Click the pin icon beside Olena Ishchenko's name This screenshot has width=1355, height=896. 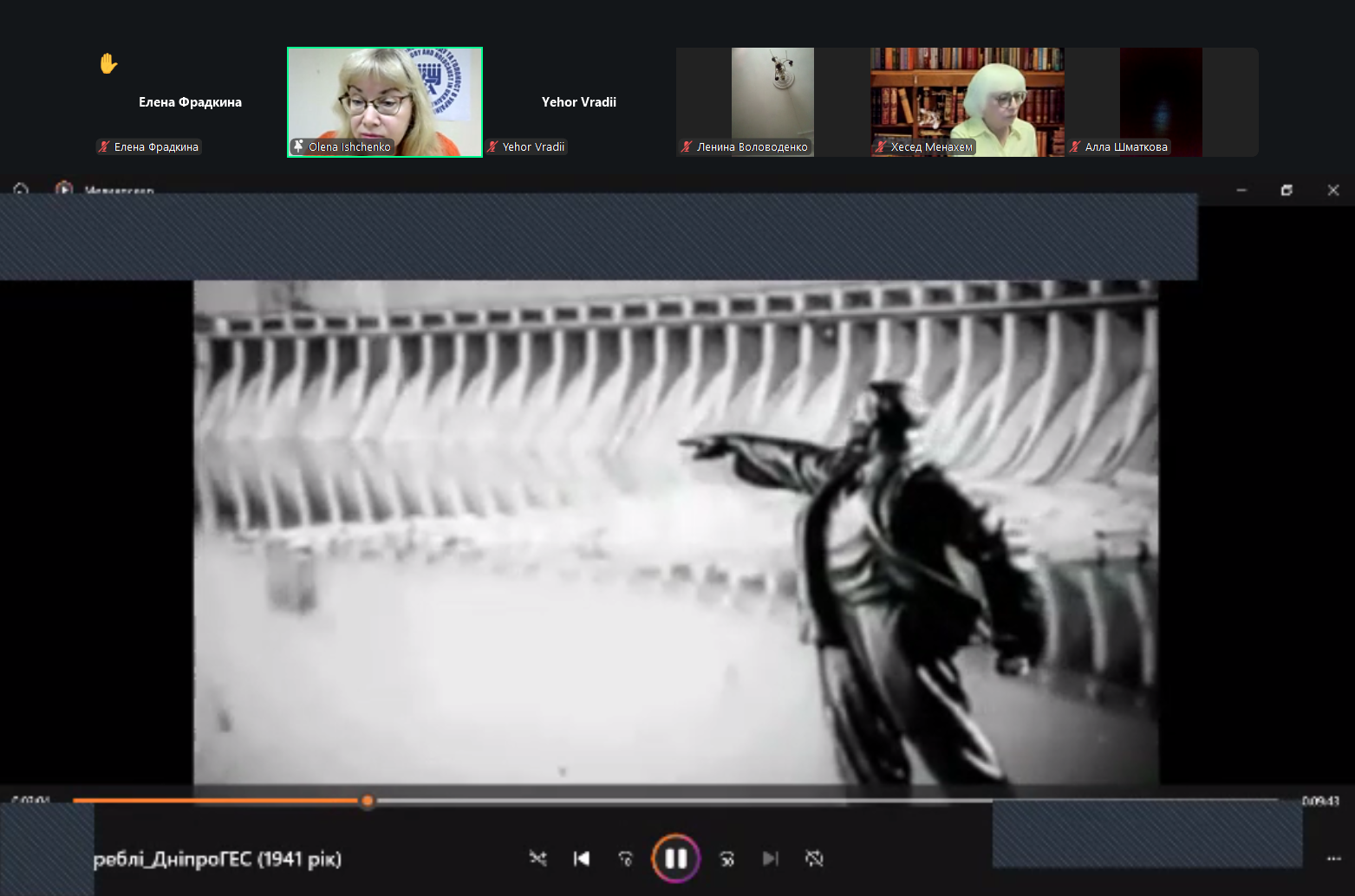coord(298,146)
